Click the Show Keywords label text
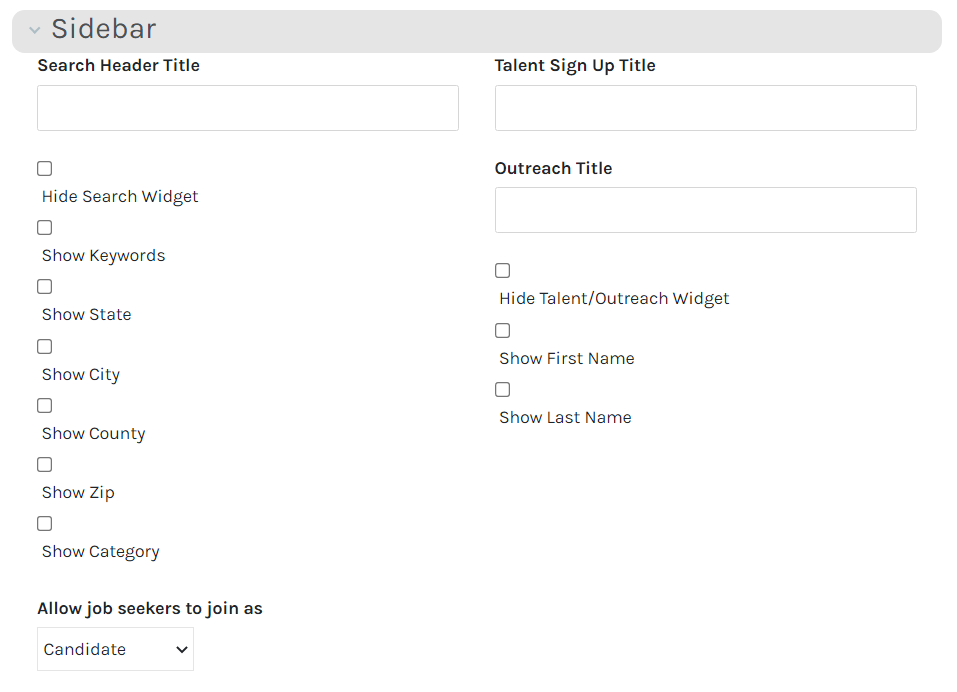 (x=103, y=256)
